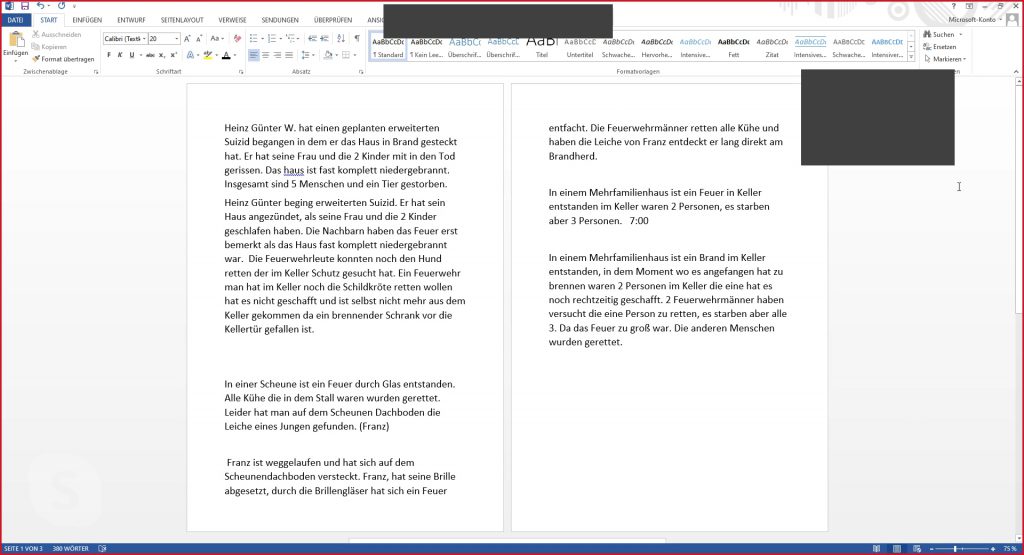Open the Markieren select dropdown
The height and width of the screenshot is (555, 1024).
pyautogui.click(x=945, y=59)
